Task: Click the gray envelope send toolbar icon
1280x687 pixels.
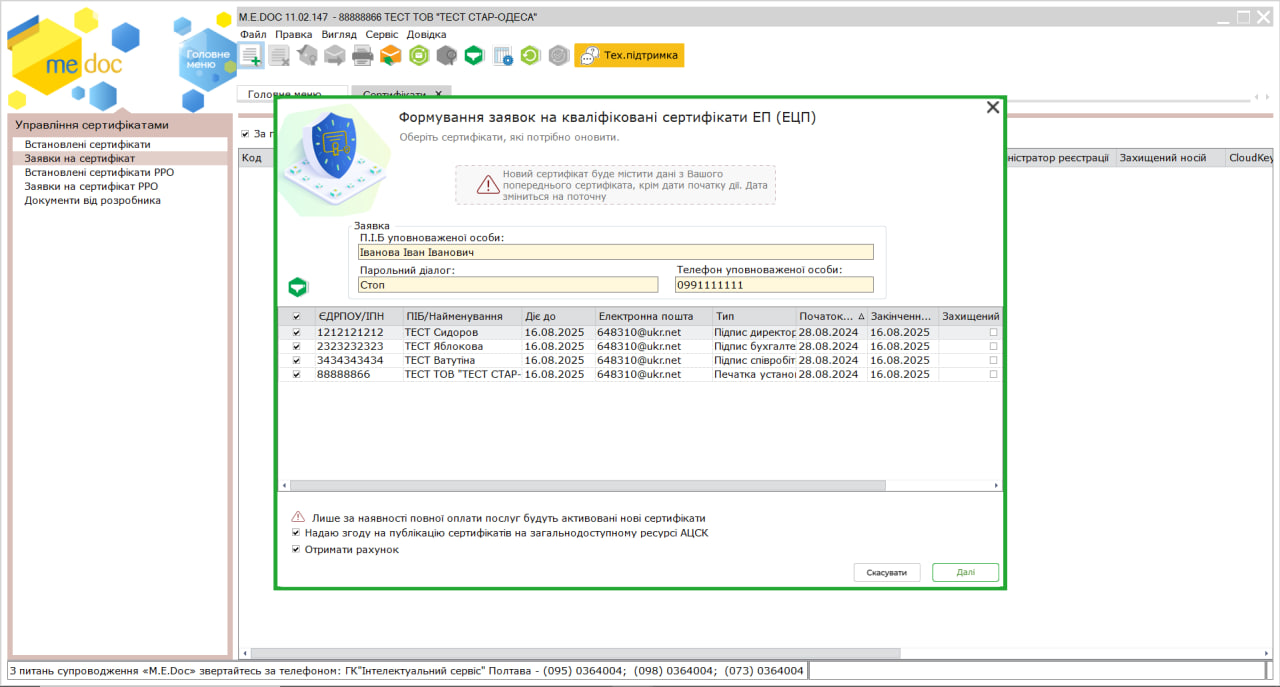Action: (335, 56)
